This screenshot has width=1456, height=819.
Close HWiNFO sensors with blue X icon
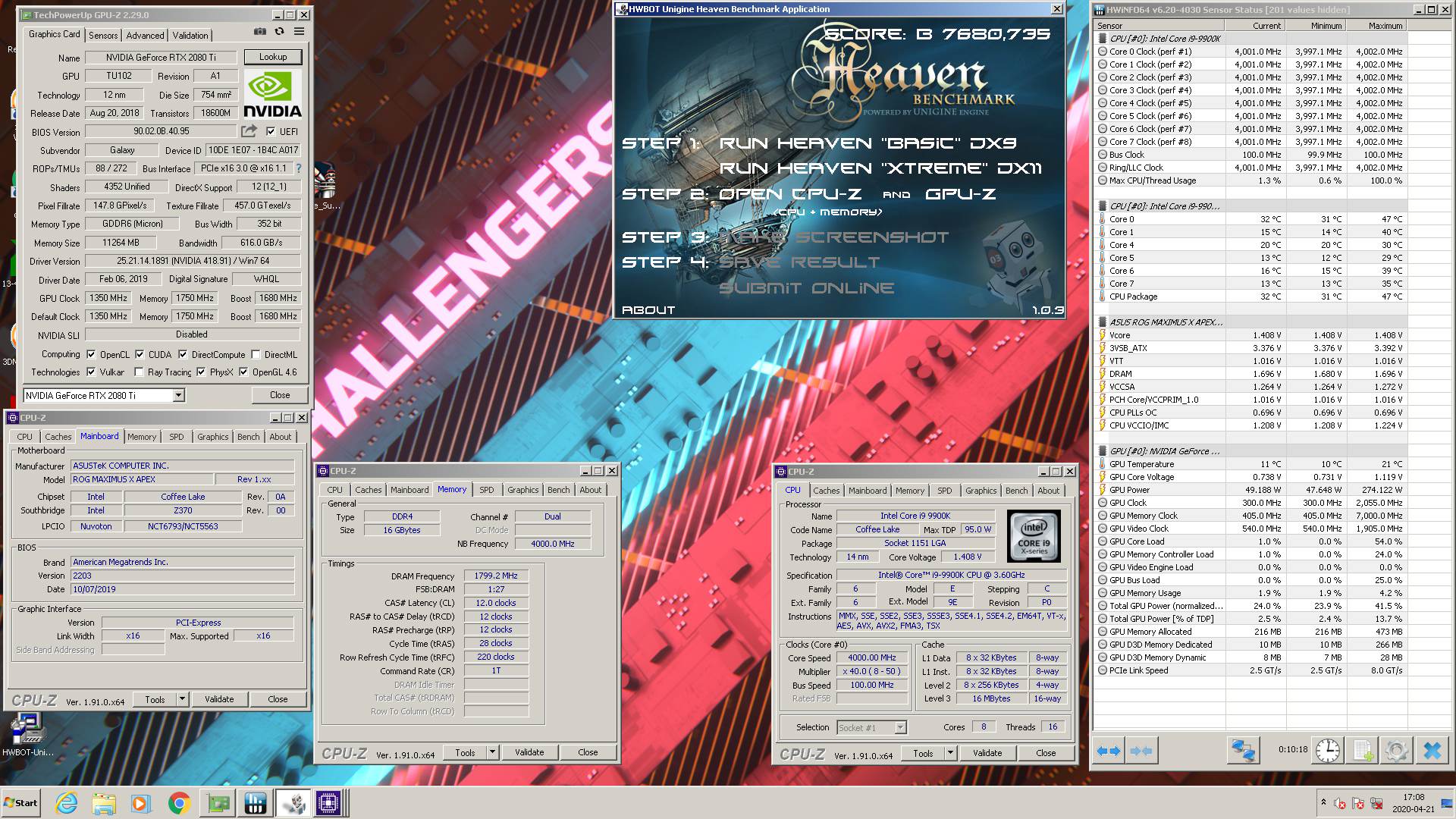(x=1432, y=751)
